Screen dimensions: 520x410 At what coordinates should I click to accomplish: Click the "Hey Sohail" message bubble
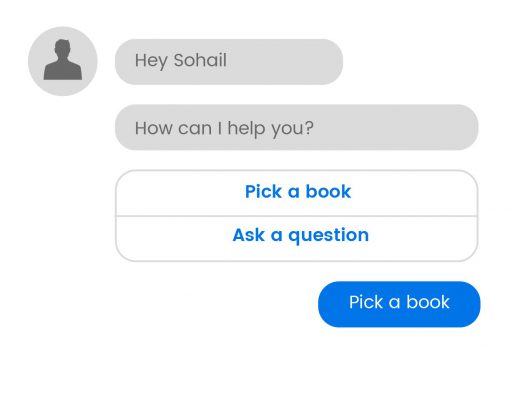click(229, 62)
